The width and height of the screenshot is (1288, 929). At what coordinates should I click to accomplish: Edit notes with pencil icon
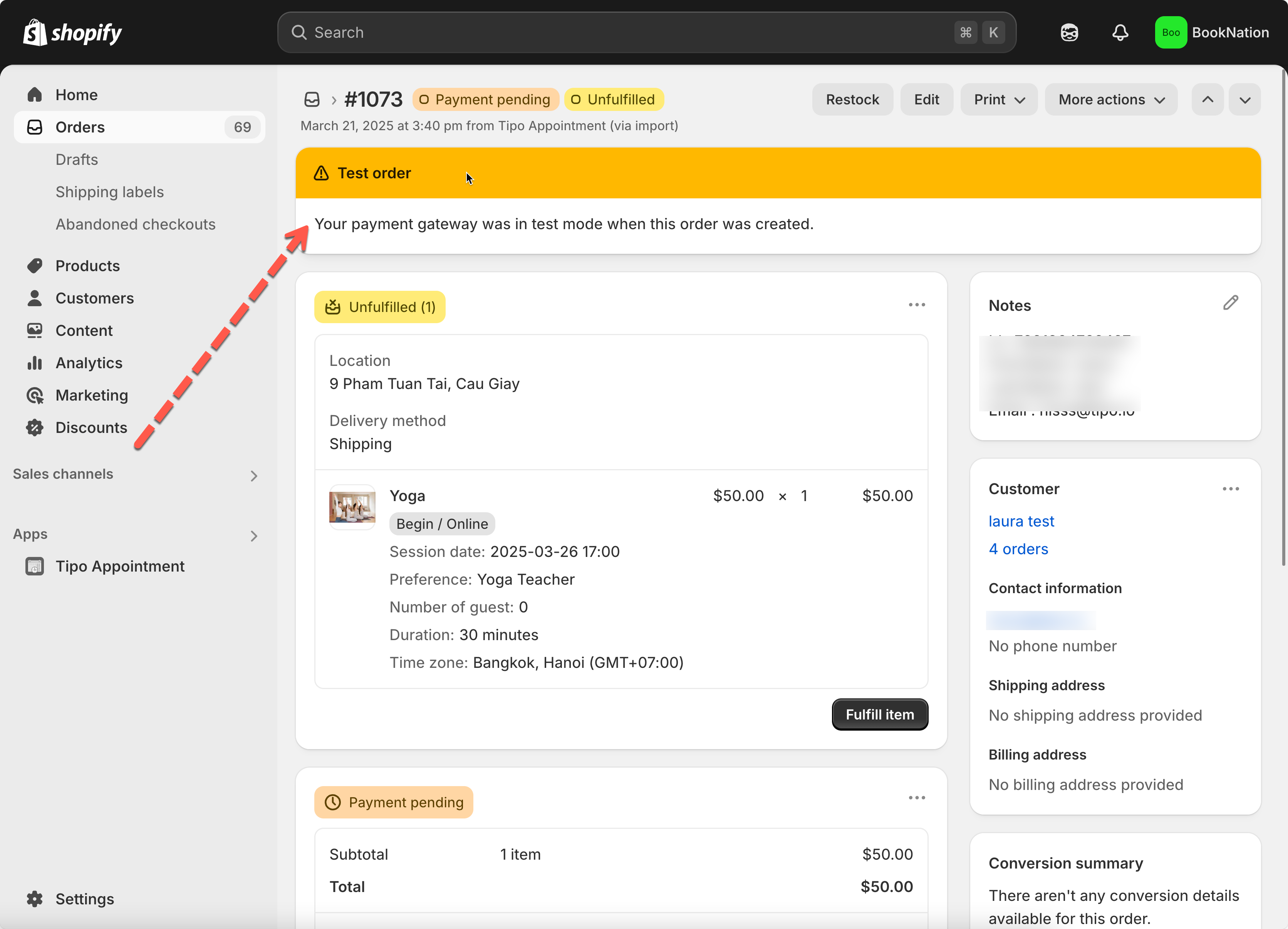pos(1230,303)
